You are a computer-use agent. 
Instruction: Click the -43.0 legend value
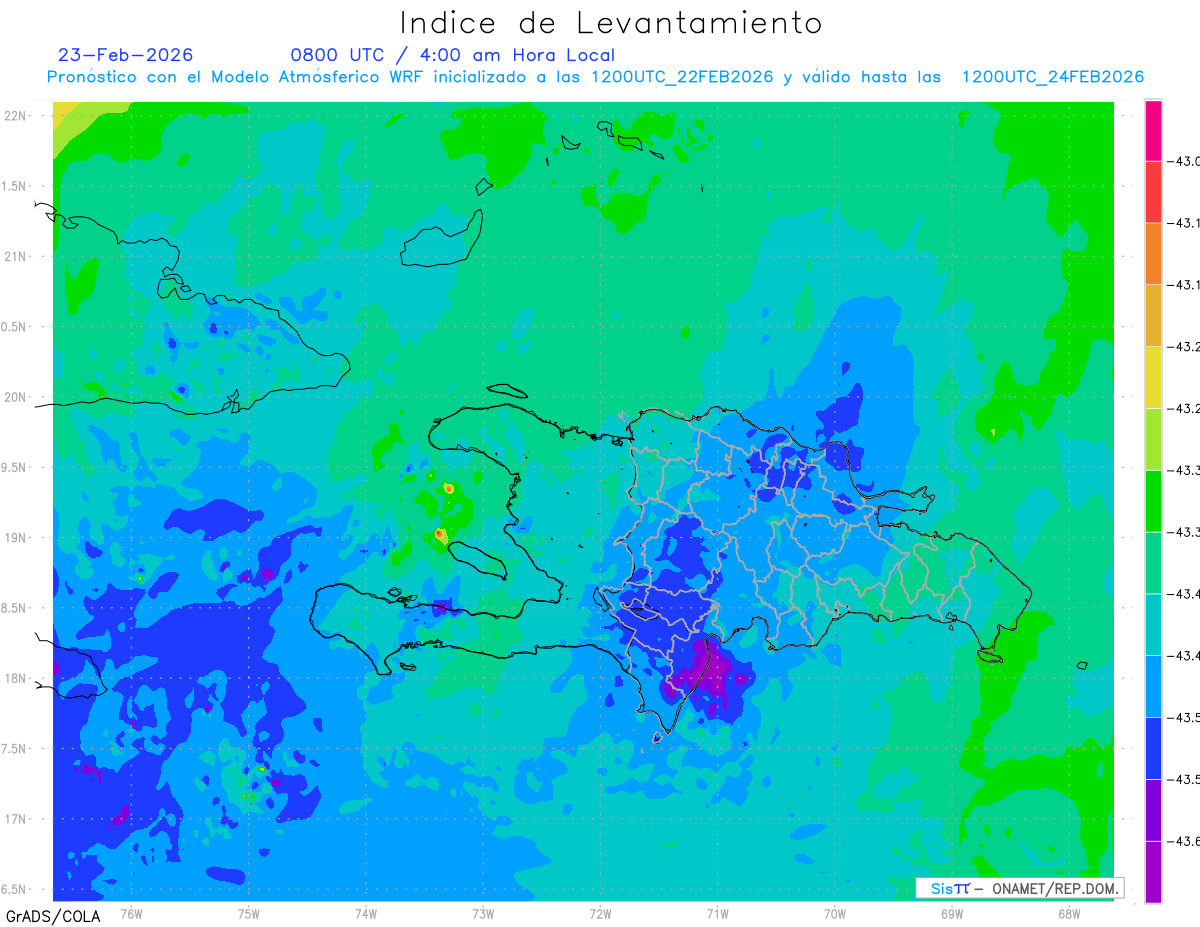click(1184, 162)
